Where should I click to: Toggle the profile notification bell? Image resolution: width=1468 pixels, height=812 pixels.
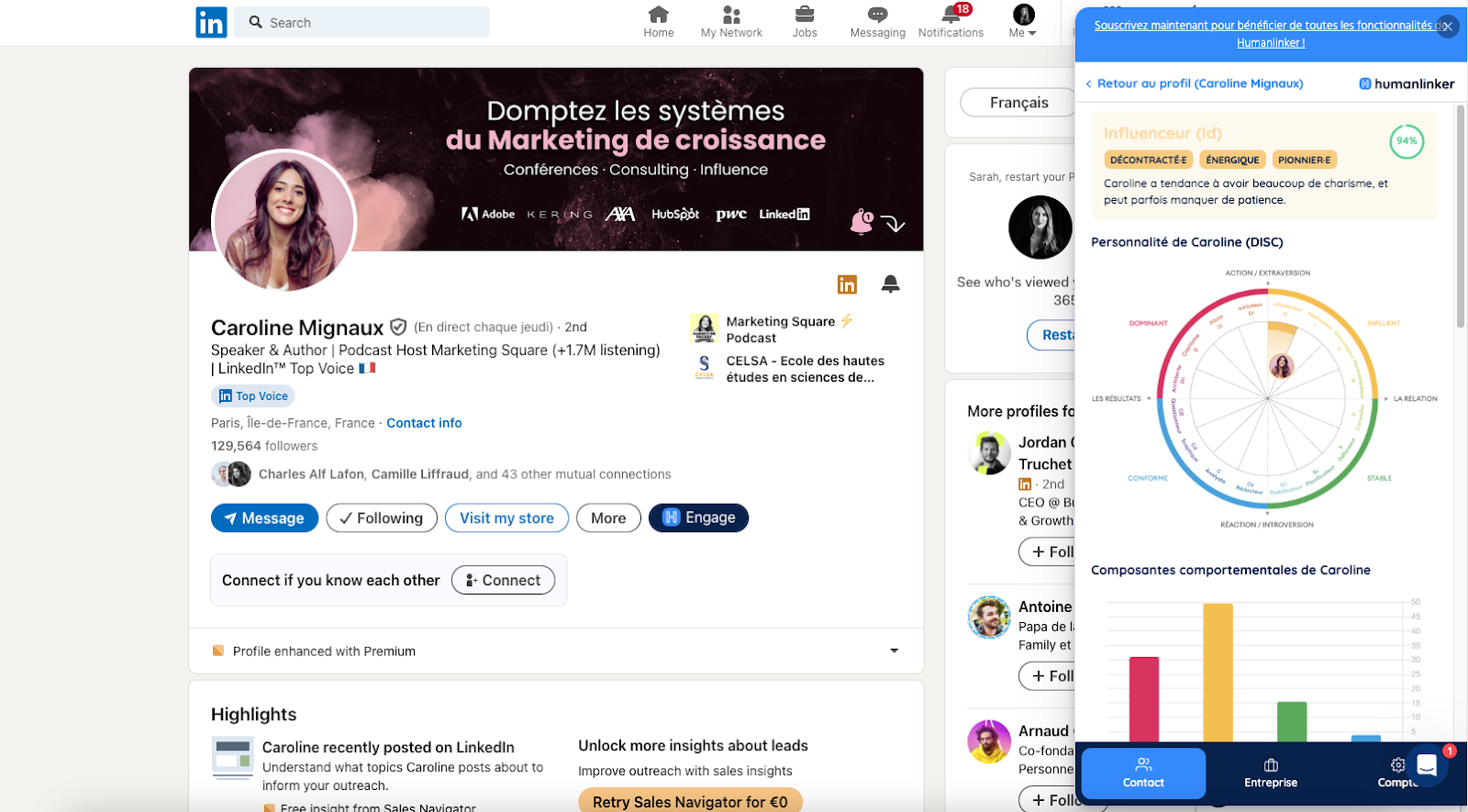[890, 284]
